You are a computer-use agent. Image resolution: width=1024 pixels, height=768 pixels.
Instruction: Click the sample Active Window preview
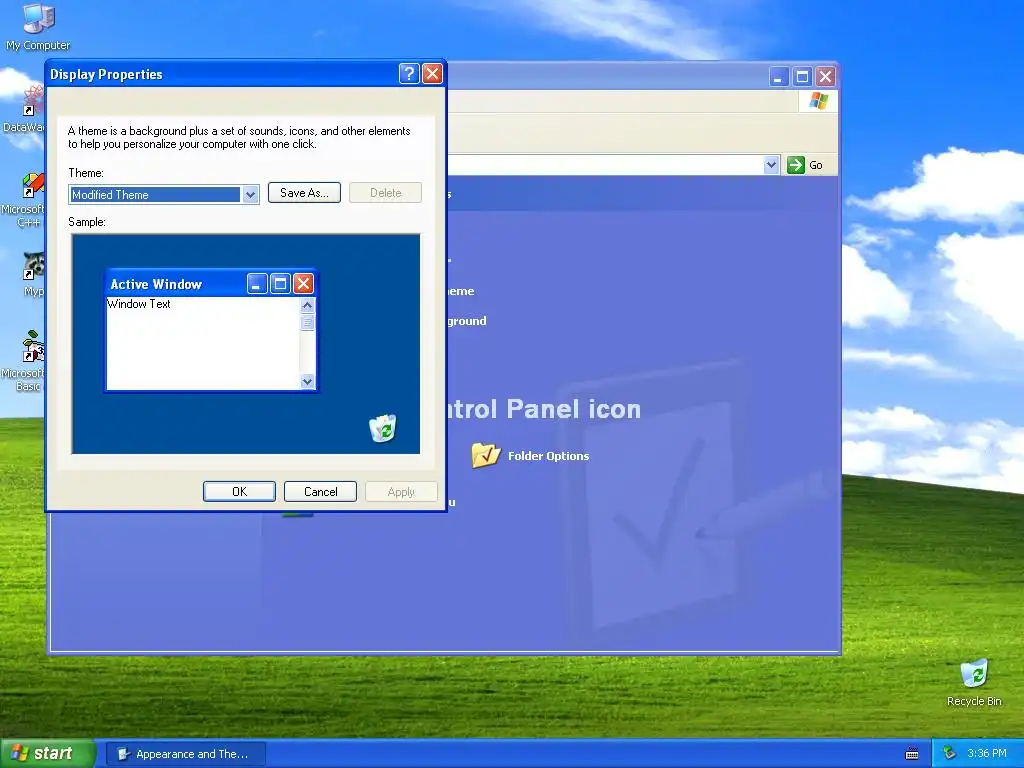(x=211, y=330)
